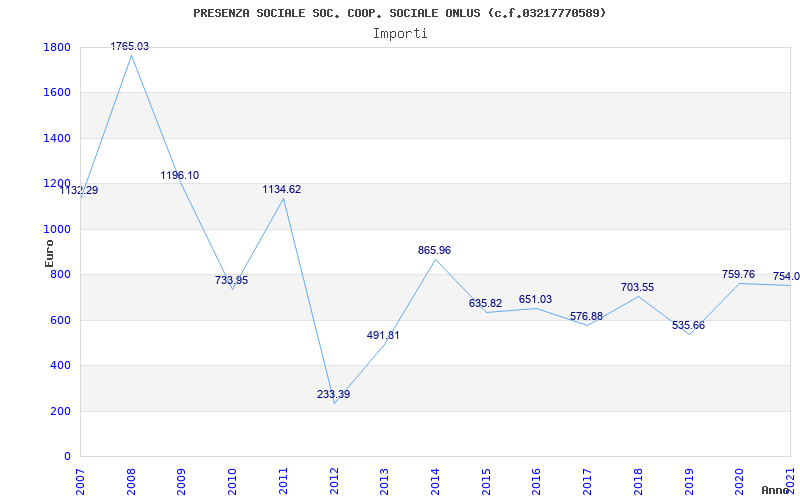Click the 2020 x-axis year label
Image resolution: width=800 pixels, height=500 pixels.
[x=740, y=482]
